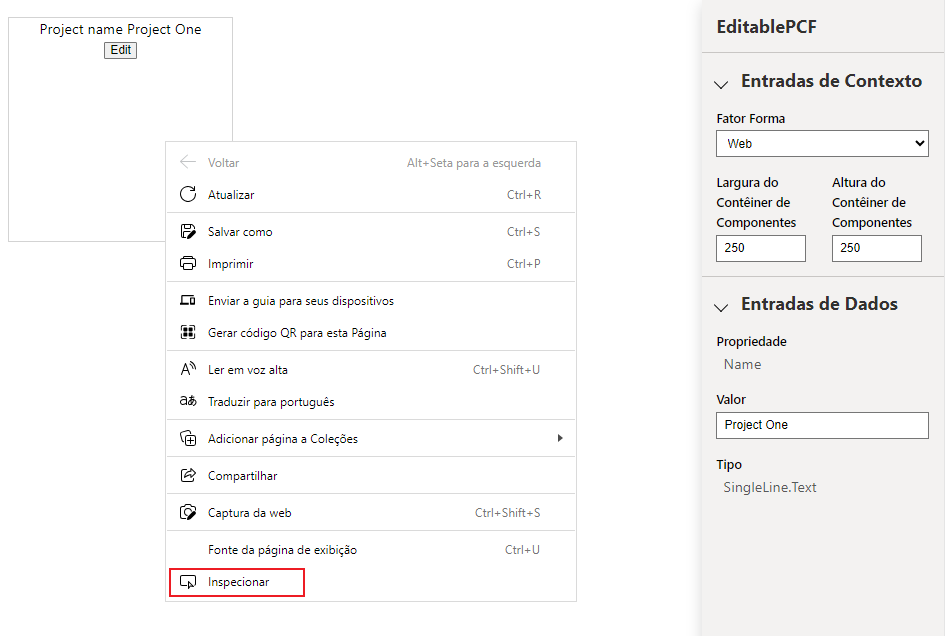Image resolution: width=945 pixels, height=636 pixels.
Task: Click the Imprimir printer icon
Action: [188, 263]
